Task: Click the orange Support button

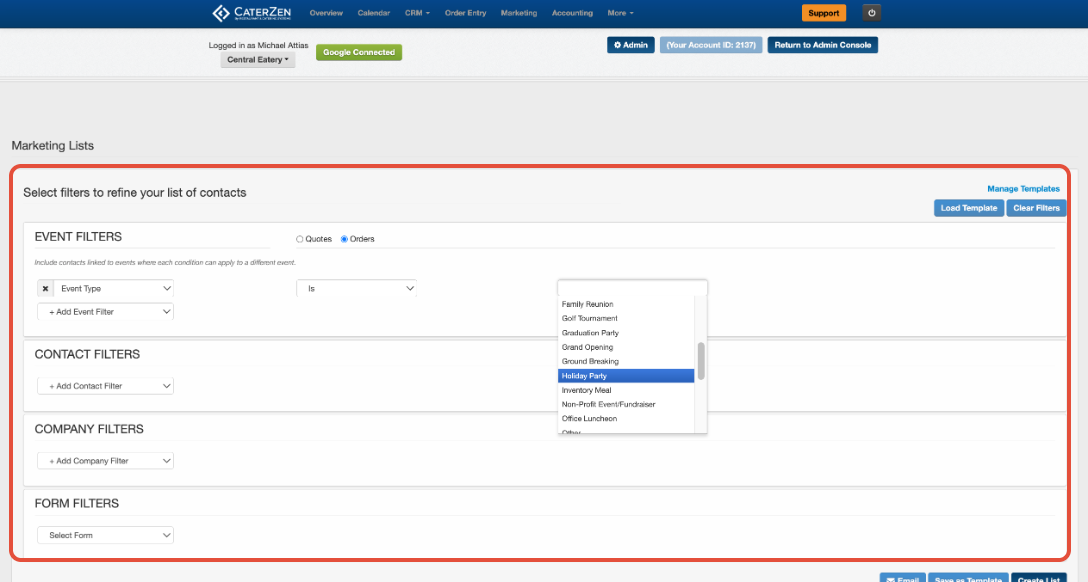Action: (x=824, y=13)
